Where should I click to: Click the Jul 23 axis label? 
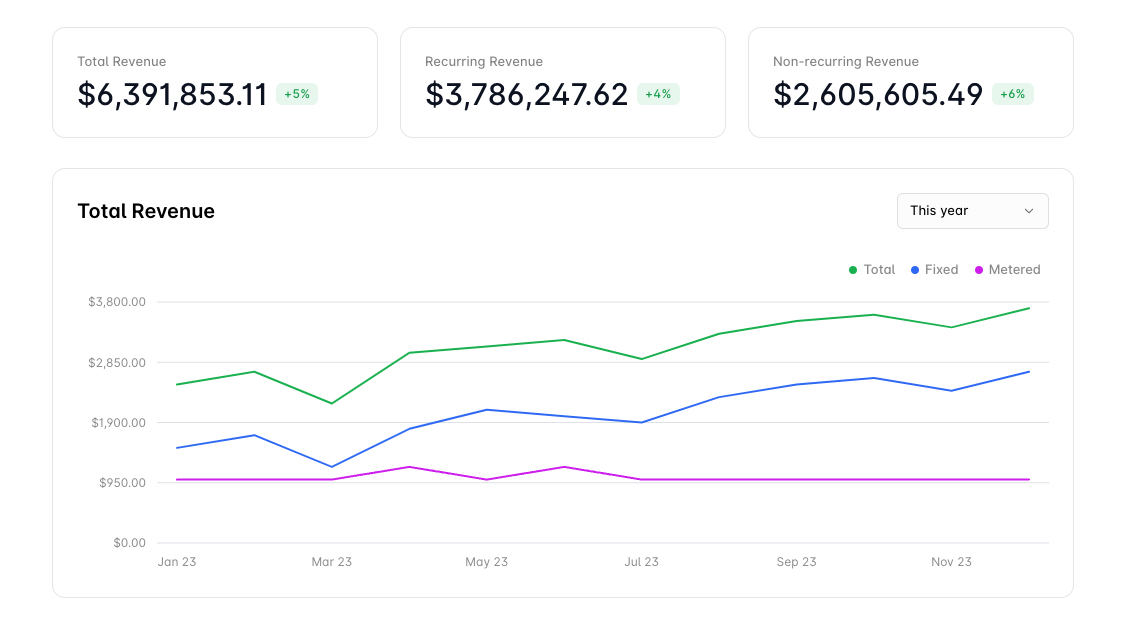(641, 562)
